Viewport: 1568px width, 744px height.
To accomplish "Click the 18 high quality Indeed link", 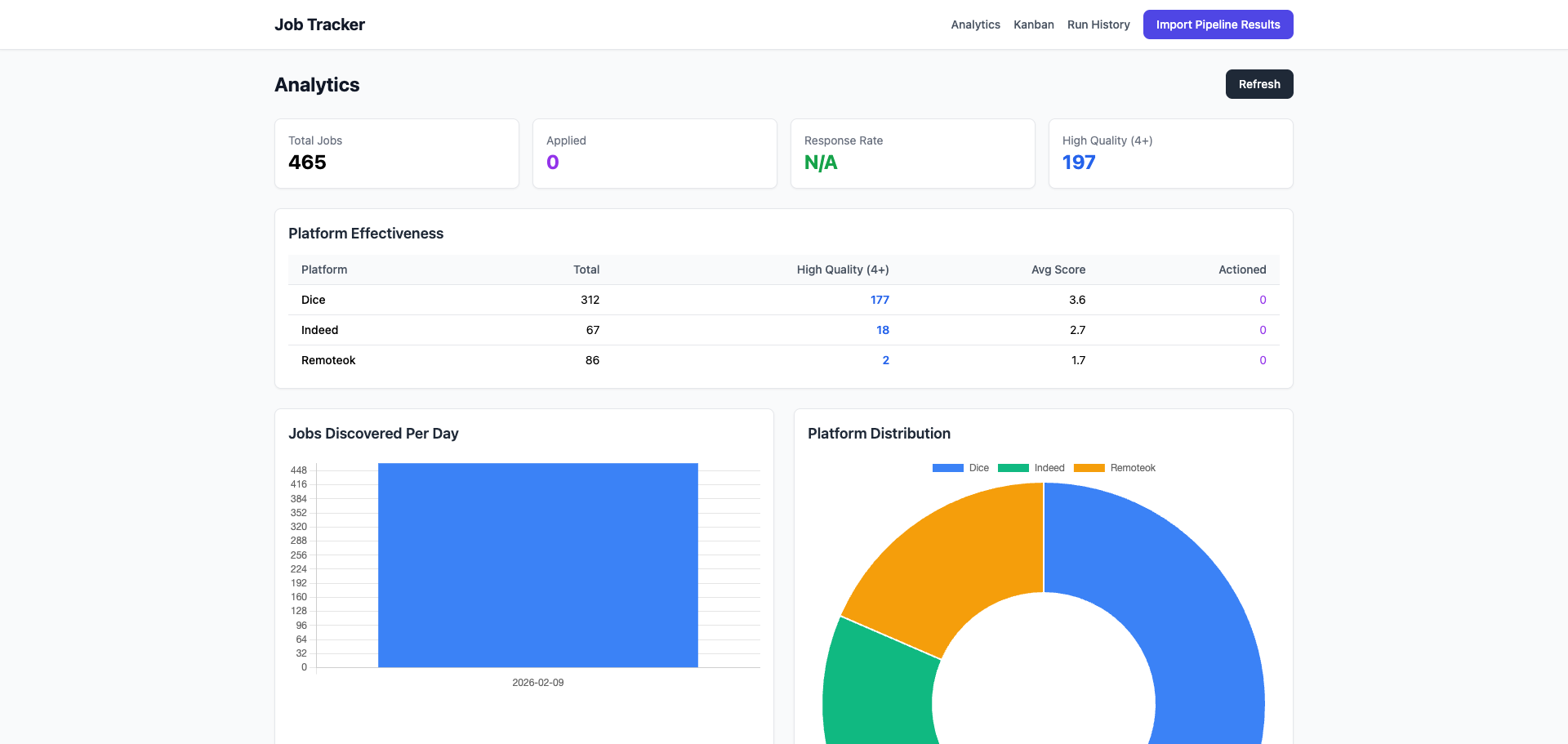I will 883,330.
